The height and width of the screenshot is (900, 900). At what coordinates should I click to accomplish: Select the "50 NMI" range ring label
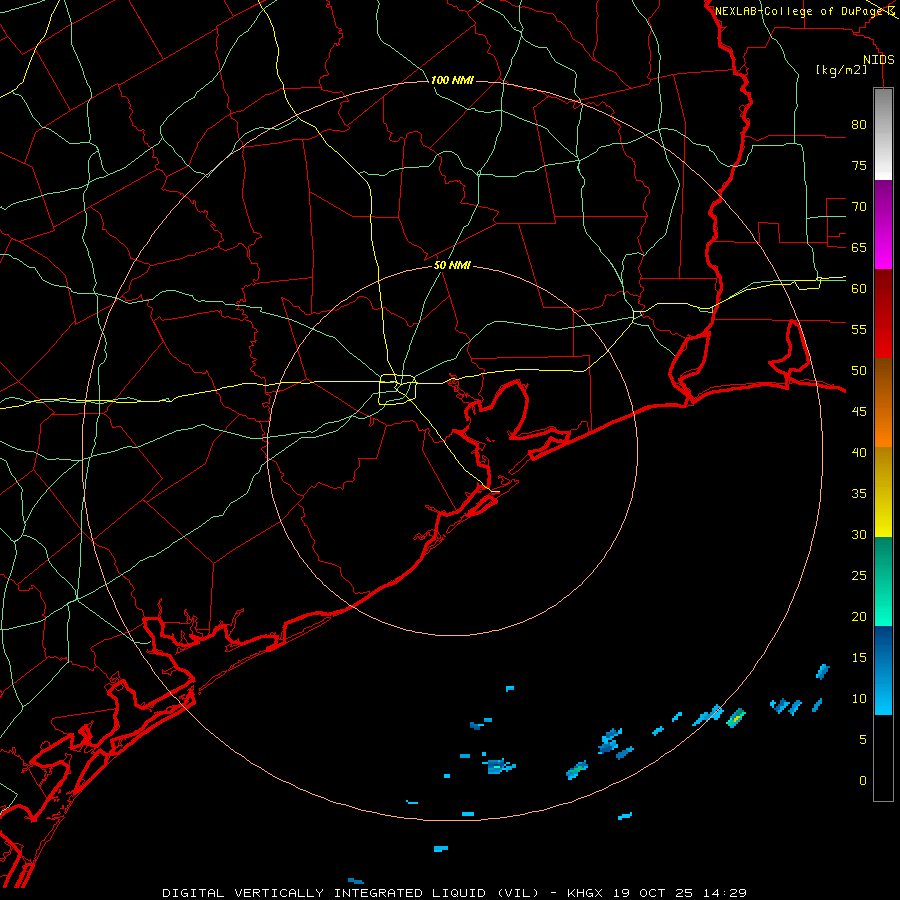[452, 265]
